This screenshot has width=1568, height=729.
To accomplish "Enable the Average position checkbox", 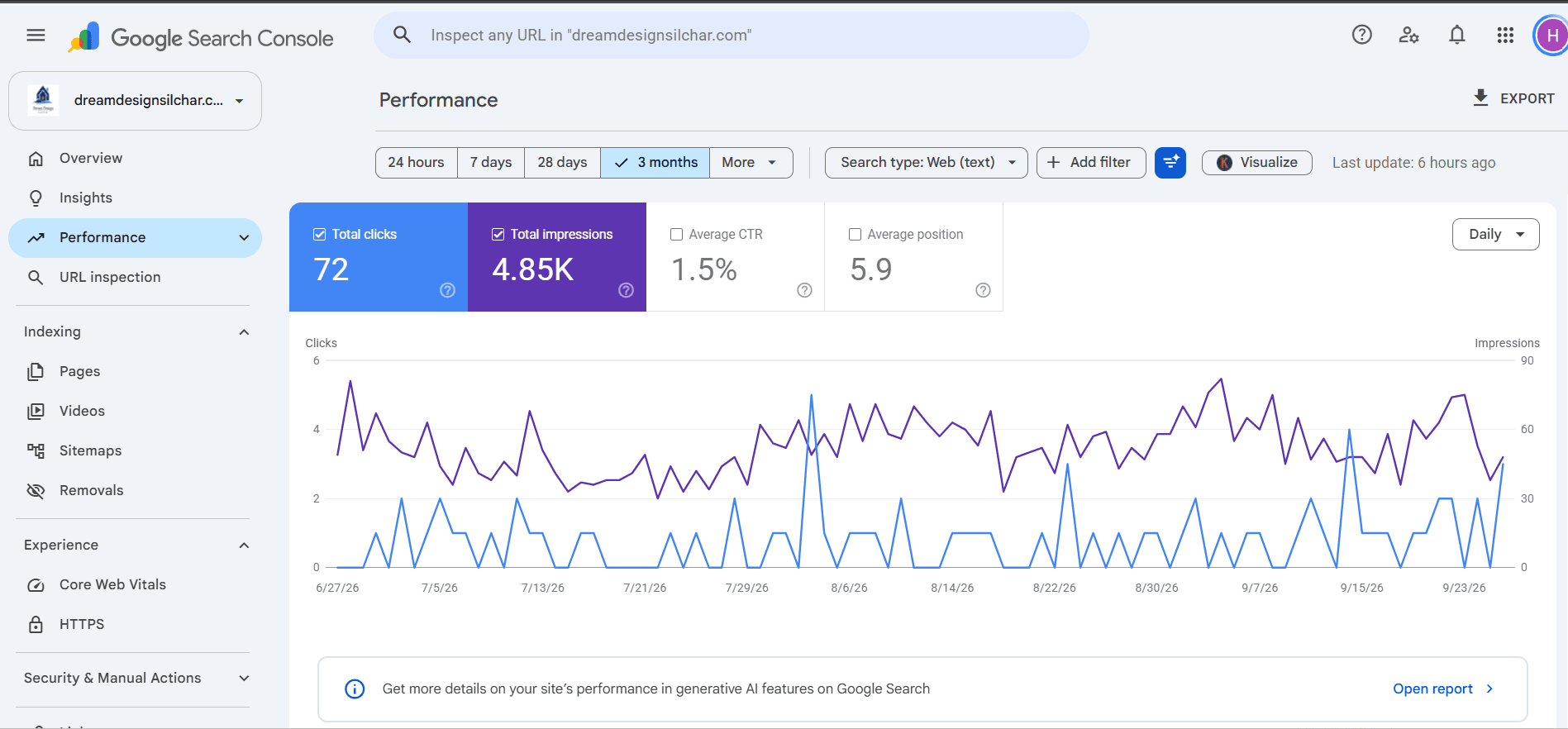I will (855, 235).
